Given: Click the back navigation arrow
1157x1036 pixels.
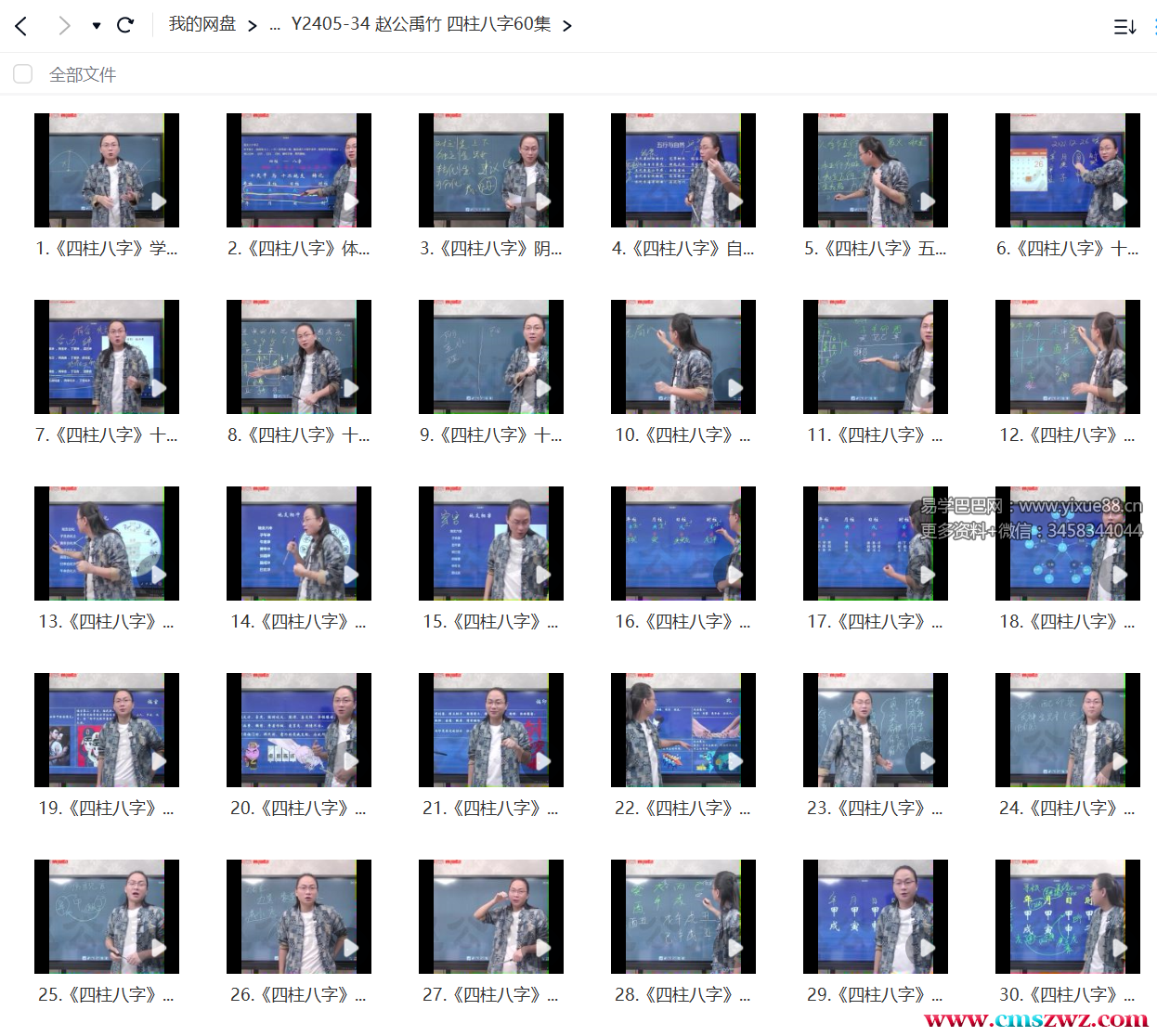Looking at the screenshot, I should (21, 25).
